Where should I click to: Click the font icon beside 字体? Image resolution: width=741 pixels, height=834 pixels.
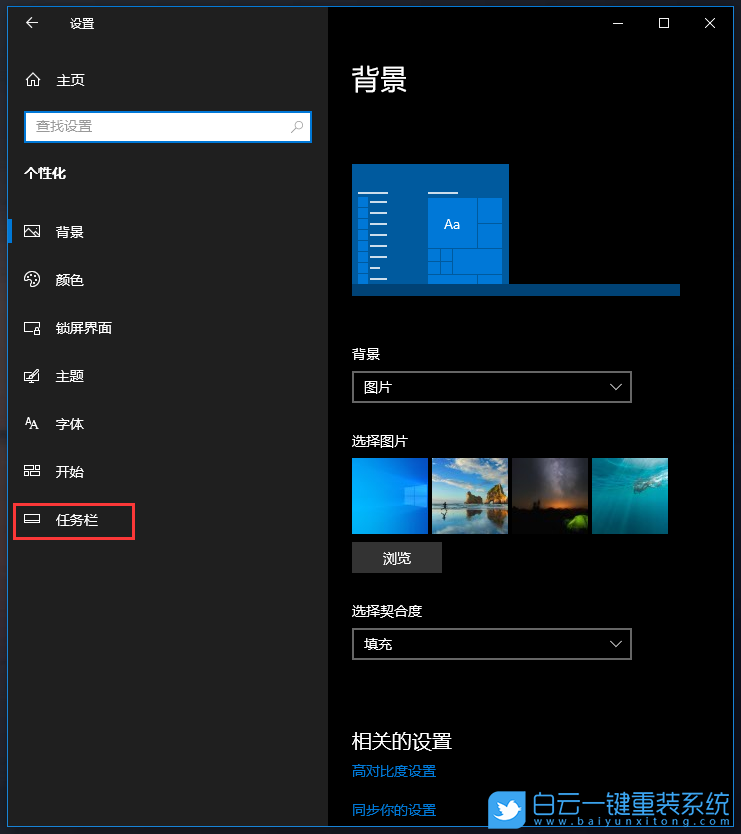32,423
